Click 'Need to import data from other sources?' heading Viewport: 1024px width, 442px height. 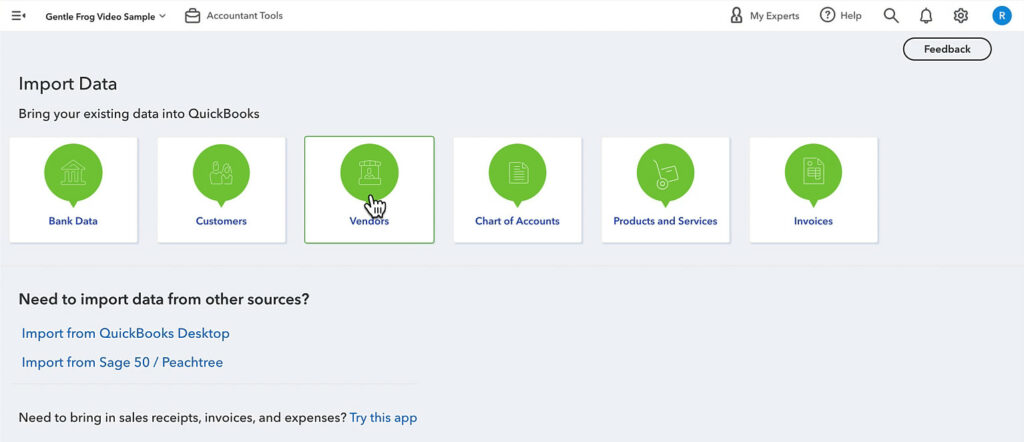pyautogui.click(x=164, y=300)
